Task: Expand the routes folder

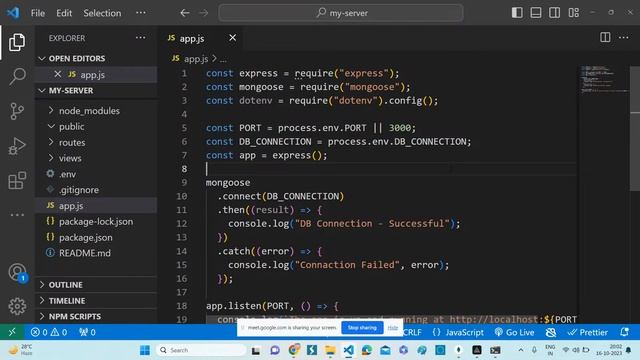Action: (x=96, y=142)
